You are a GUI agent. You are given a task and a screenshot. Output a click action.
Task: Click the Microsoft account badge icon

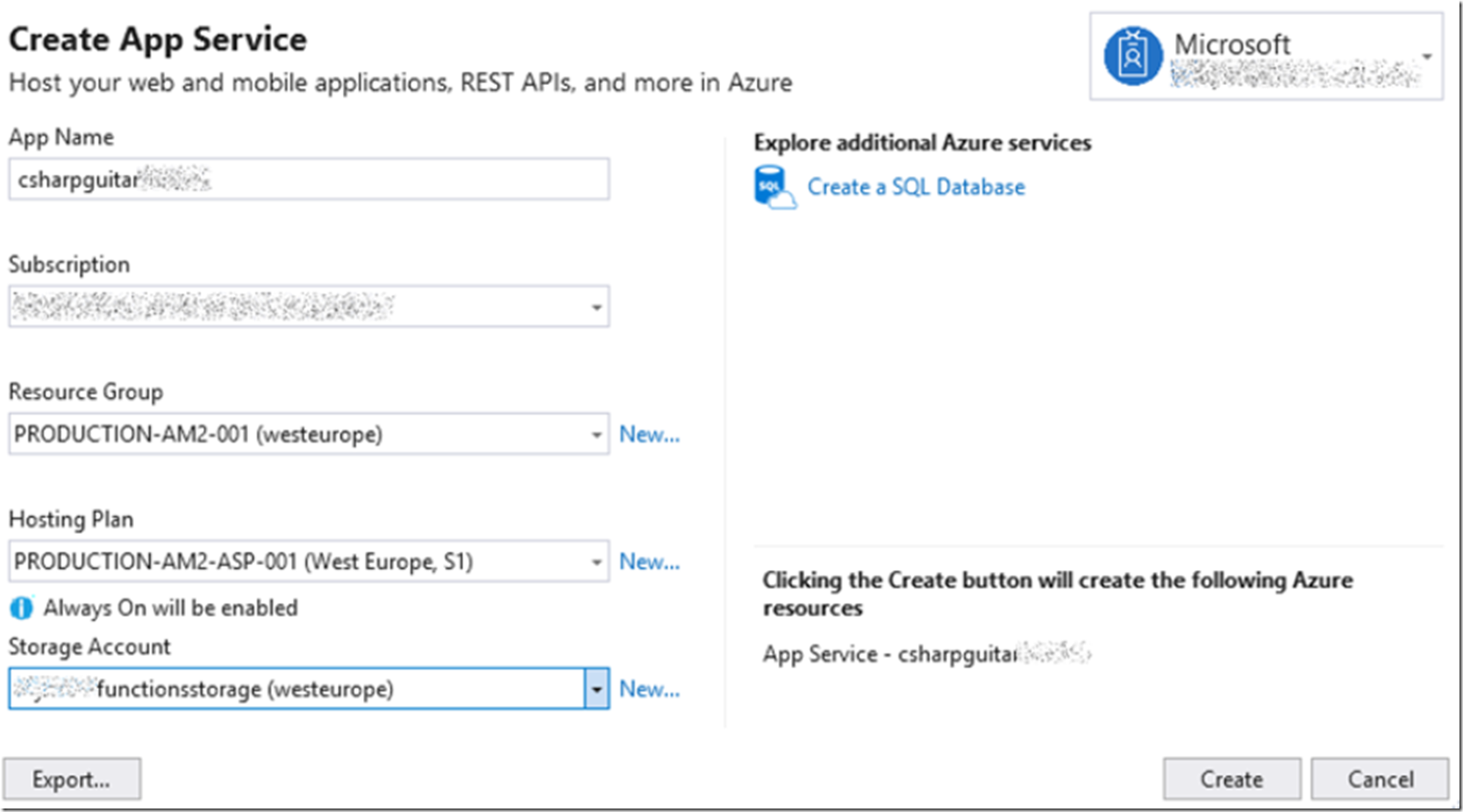(x=1132, y=56)
